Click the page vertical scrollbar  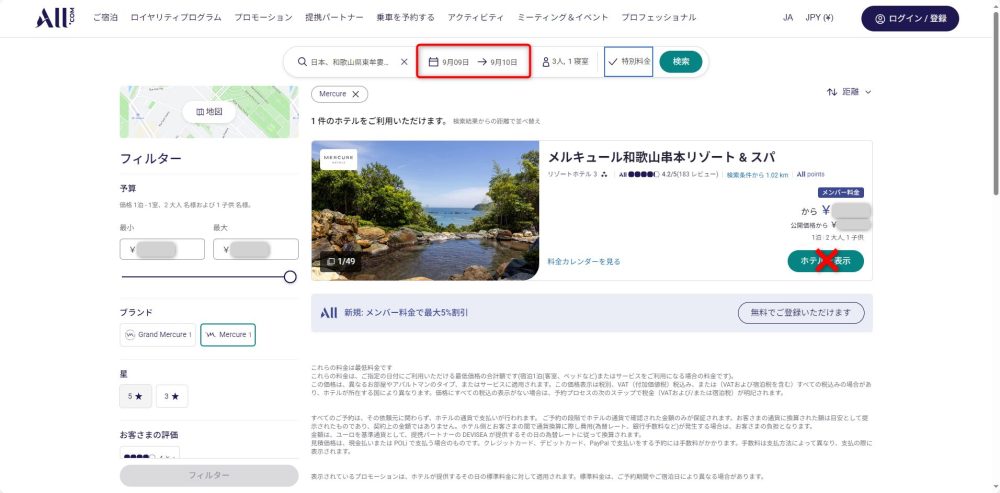pos(995,102)
